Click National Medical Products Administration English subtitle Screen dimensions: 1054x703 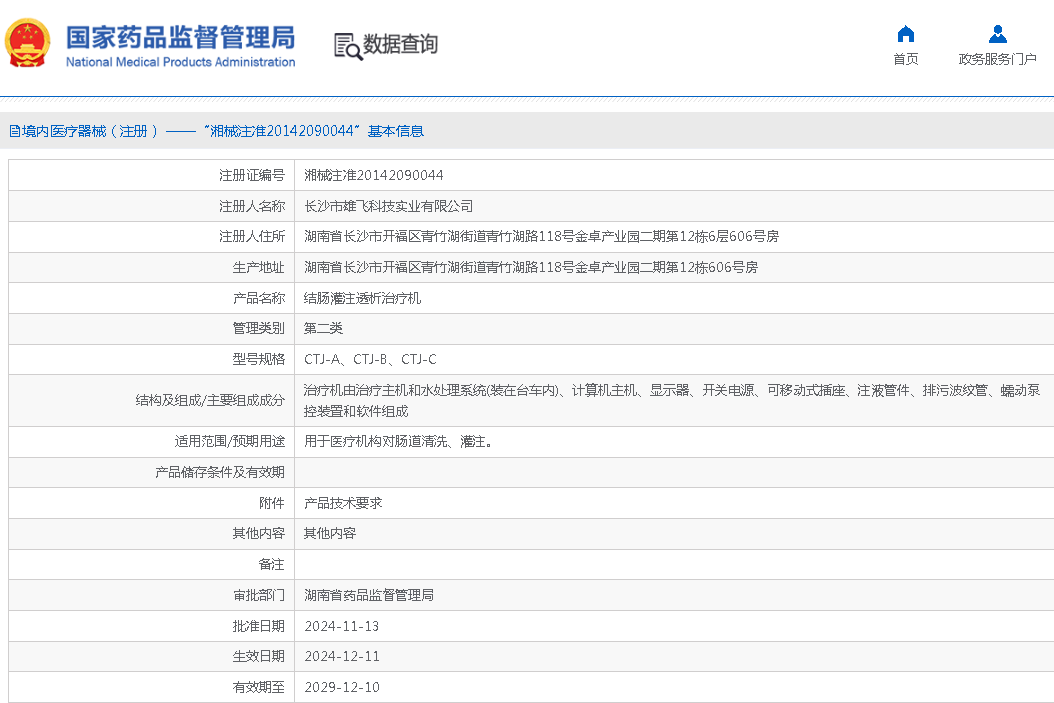[x=180, y=62]
